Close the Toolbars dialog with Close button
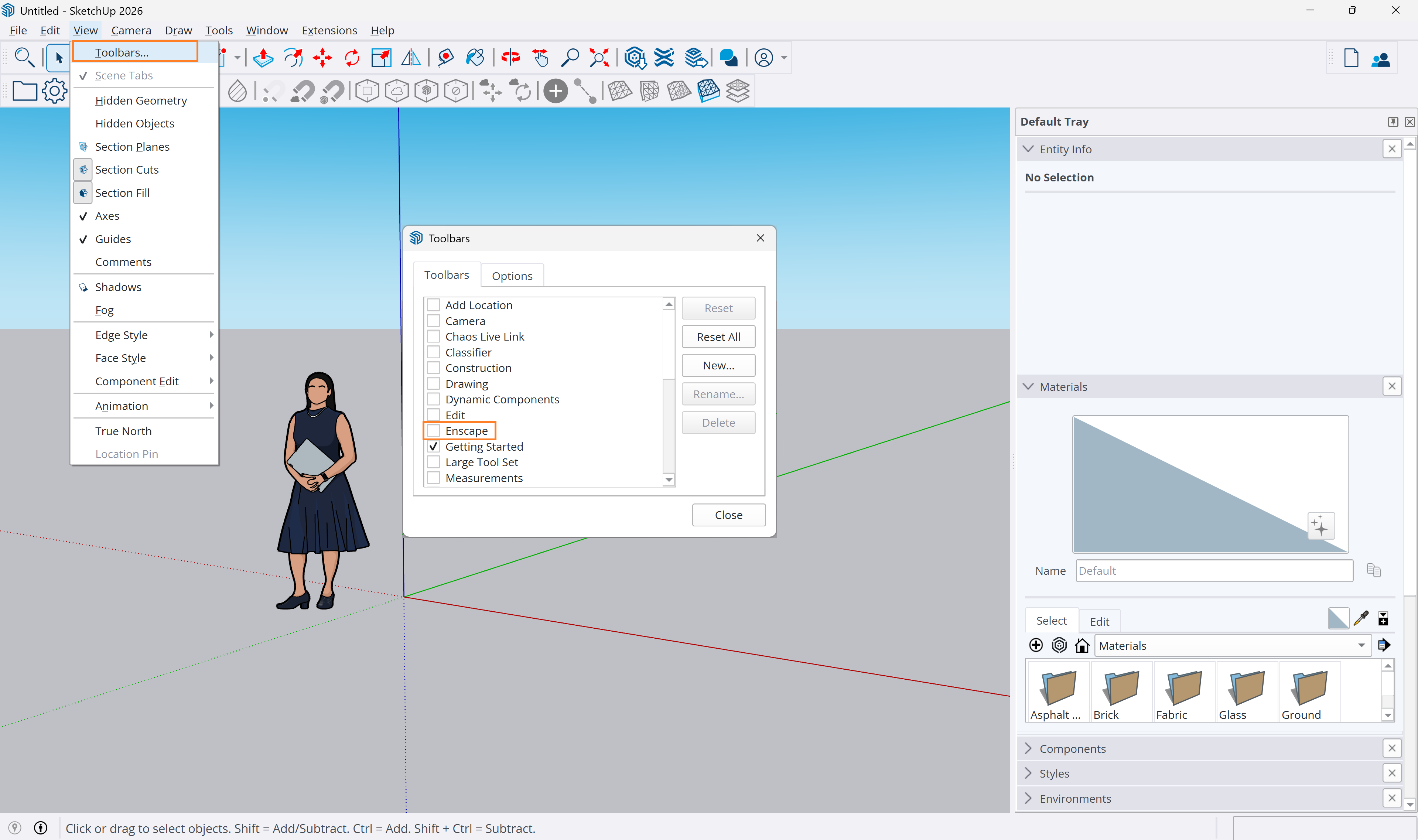The width and height of the screenshot is (1418, 840). 729,515
